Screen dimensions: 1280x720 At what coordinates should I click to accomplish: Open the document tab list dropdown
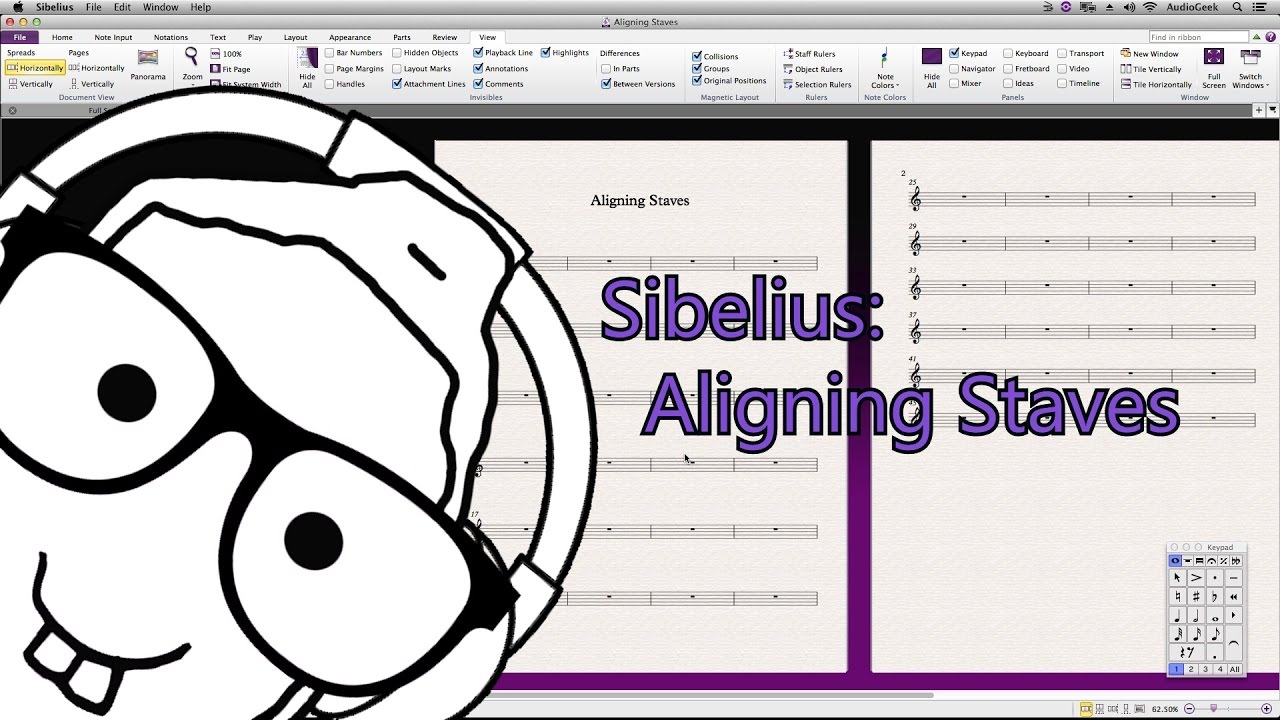(1272, 110)
